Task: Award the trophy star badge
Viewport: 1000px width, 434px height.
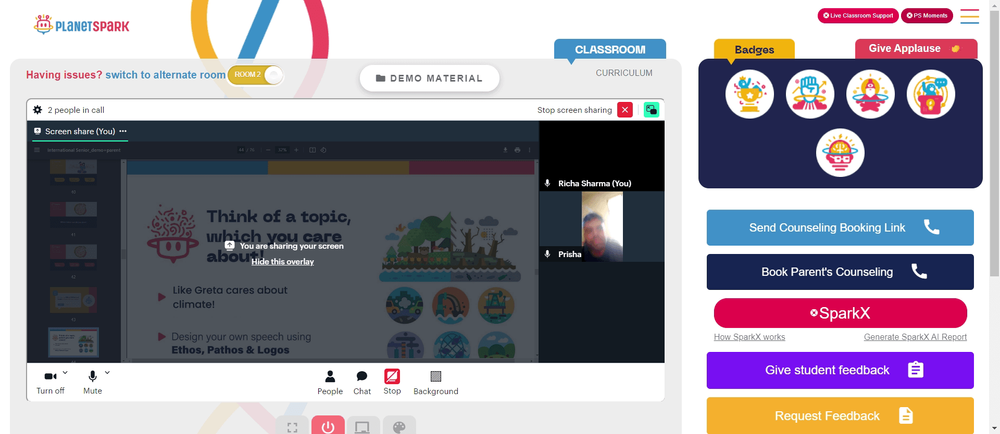Action: 749,94
